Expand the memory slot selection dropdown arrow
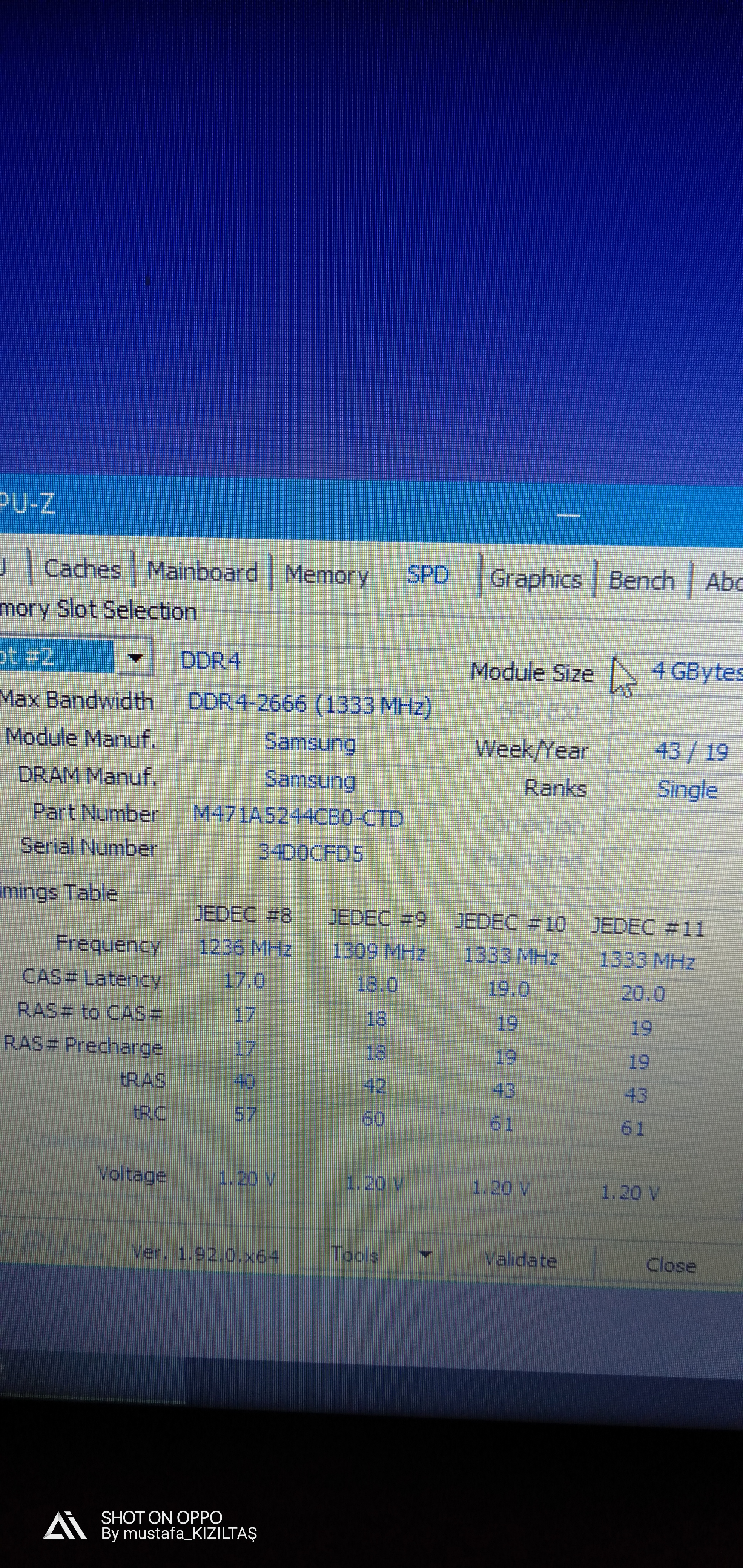The height and width of the screenshot is (1568, 743). click(135, 658)
